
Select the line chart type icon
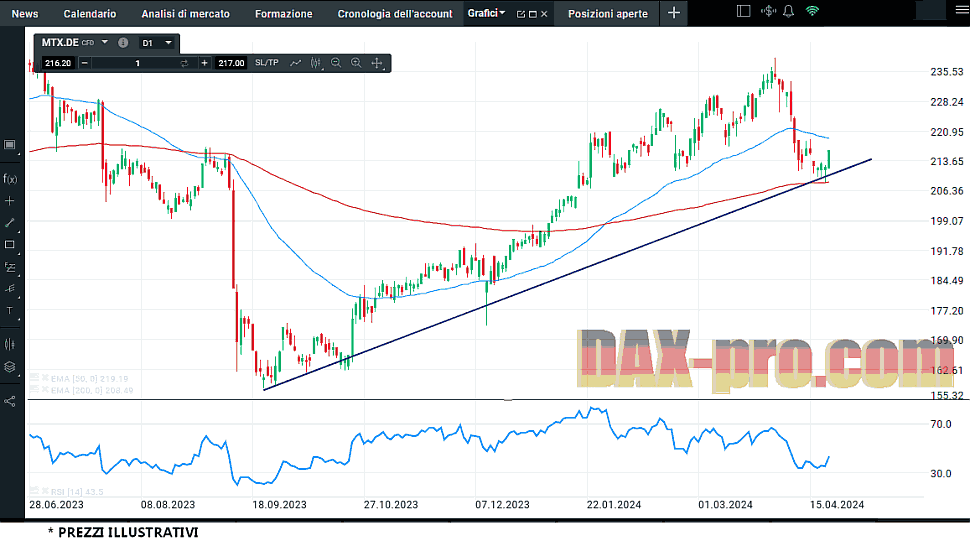[296, 62]
